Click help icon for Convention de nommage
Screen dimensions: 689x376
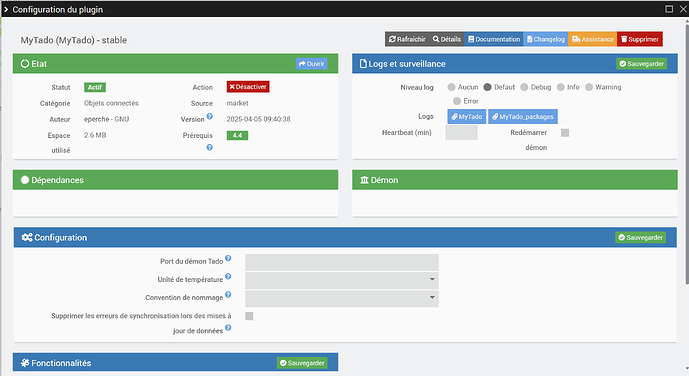tap(228, 294)
